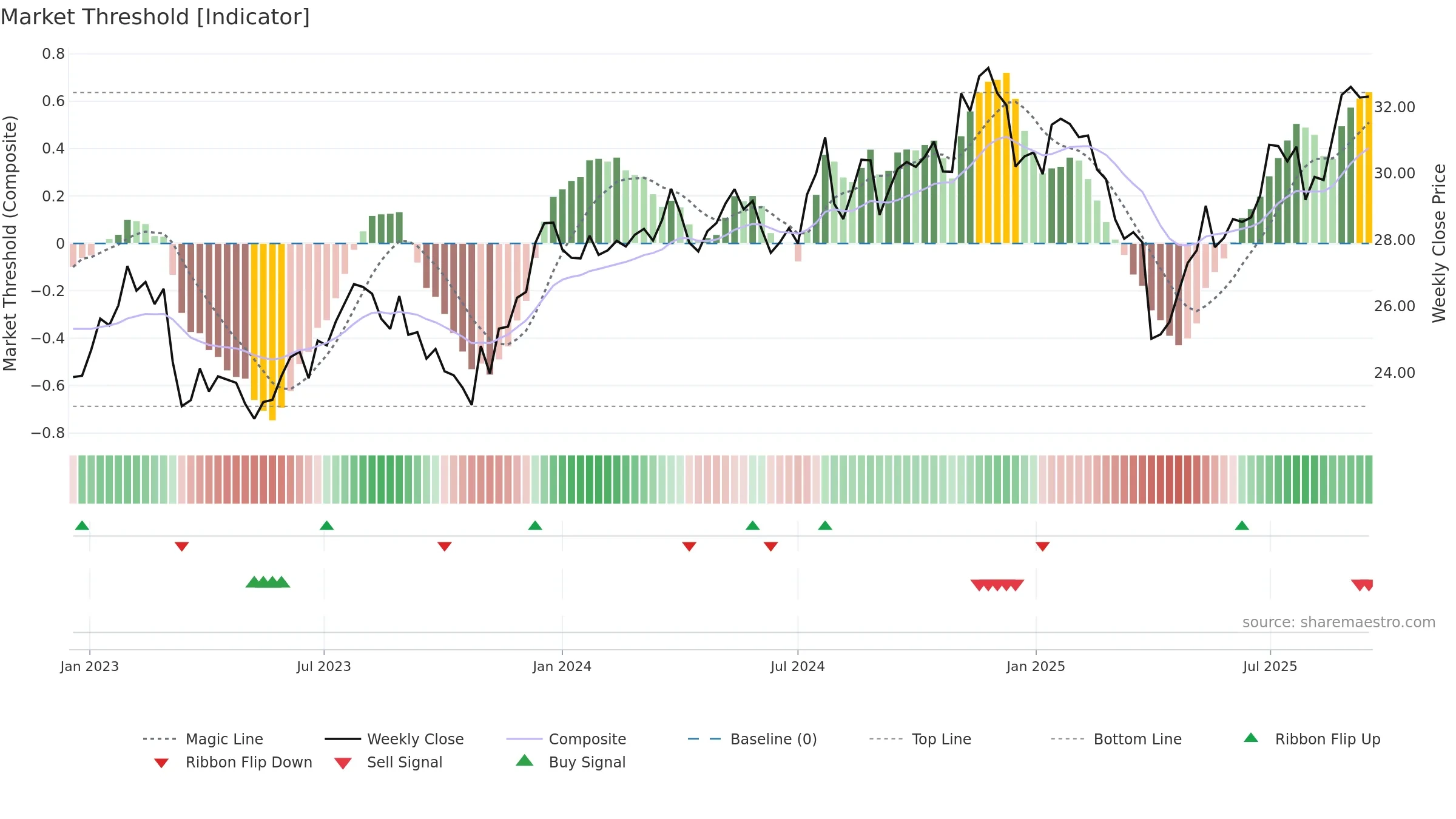This screenshot has height=819, width=1456.
Task: Toggle the Buy Signal legend entry
Action: click(x=570, y=762)
